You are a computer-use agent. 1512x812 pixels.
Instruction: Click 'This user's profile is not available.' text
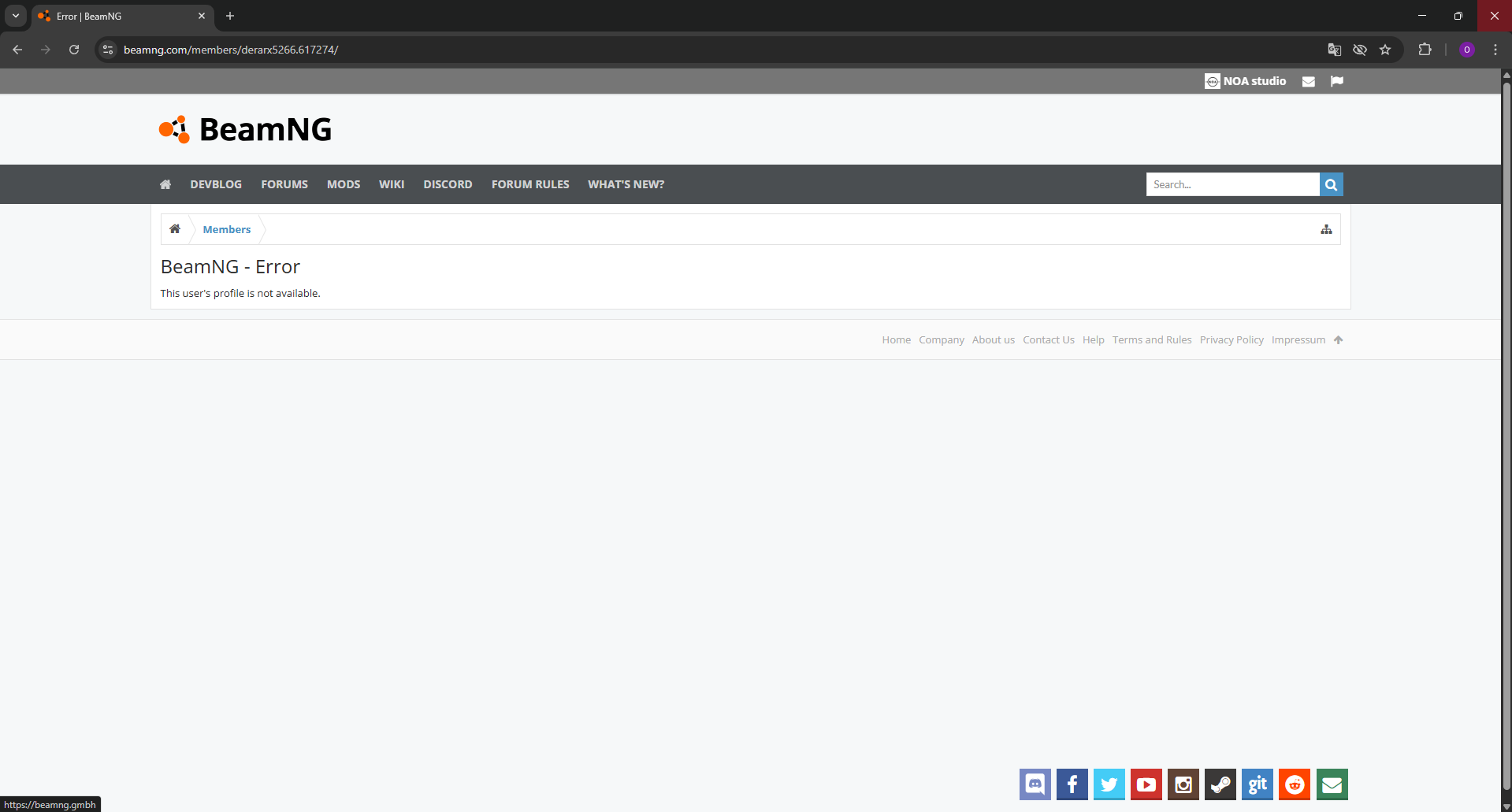pos(240,293)
